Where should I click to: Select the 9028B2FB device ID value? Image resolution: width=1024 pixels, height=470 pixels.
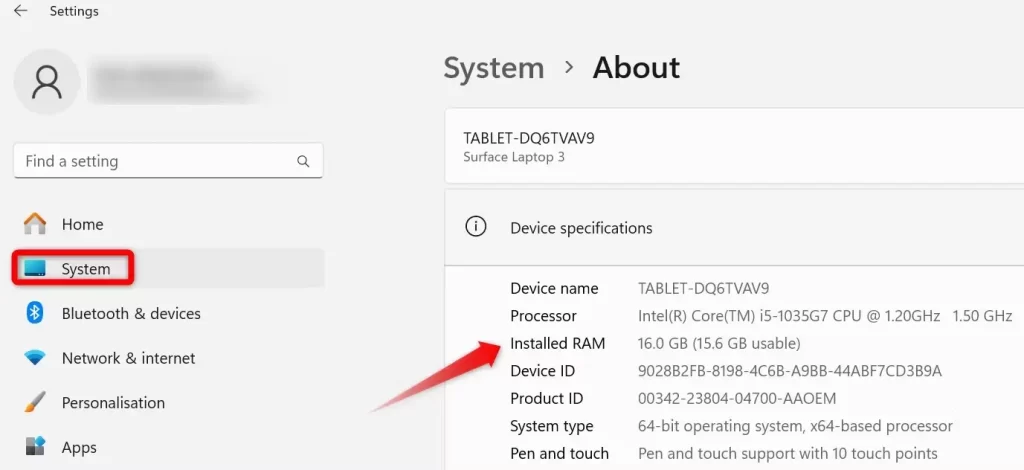coord(790,371)
